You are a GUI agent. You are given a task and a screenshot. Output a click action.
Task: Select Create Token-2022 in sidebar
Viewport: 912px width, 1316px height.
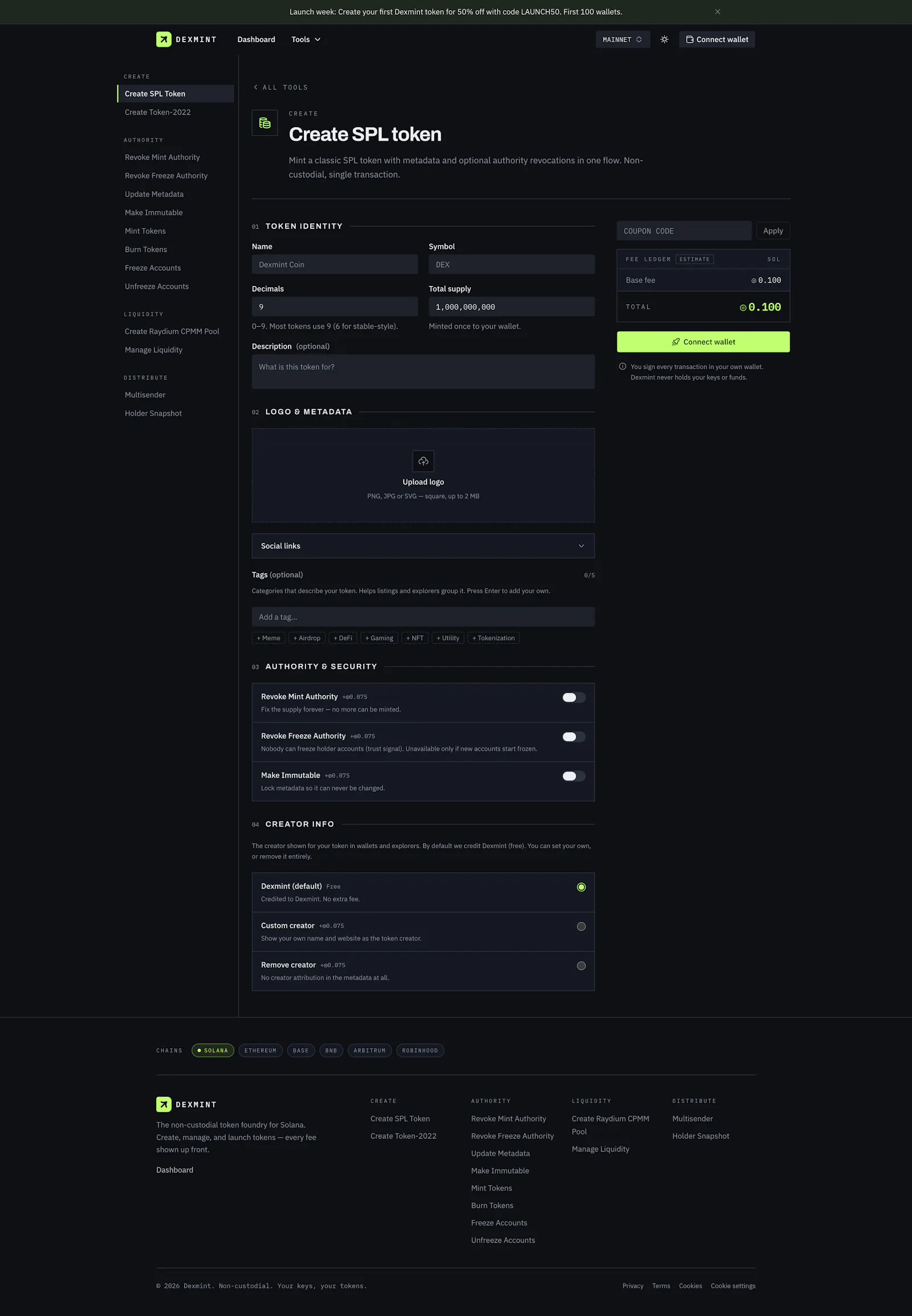176,113
